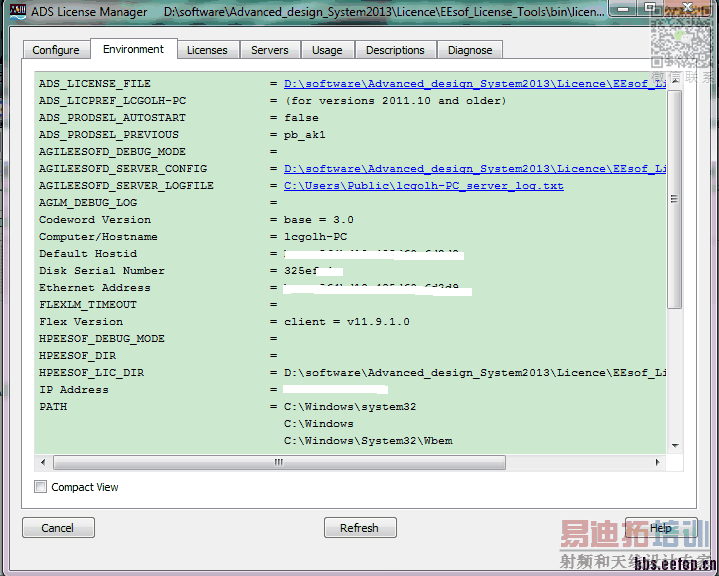
Task: Click the AGLM_DEBUG_LOG label
Action: (88, 203)
